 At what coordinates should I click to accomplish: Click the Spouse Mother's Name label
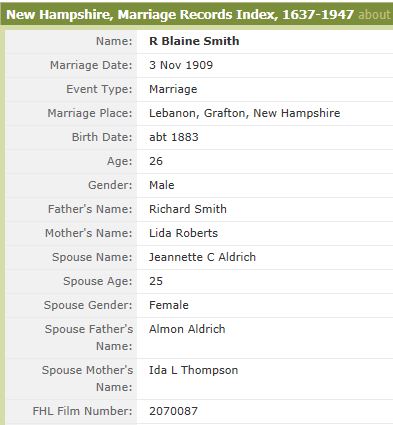pyautogui.click(x=87, y=378)
